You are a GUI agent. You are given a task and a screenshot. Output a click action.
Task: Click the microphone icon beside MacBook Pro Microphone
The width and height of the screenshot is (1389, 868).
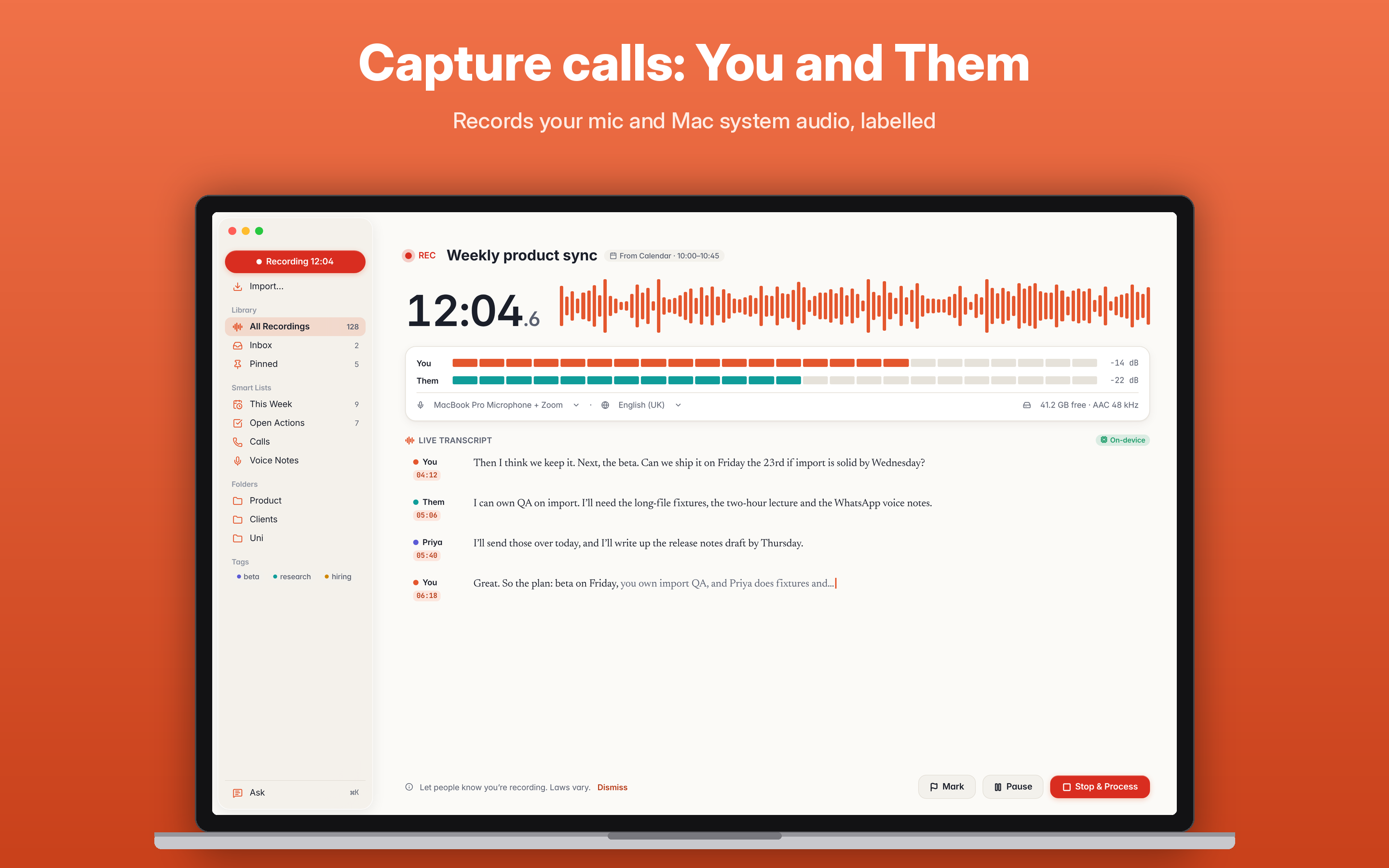(421, 405)
